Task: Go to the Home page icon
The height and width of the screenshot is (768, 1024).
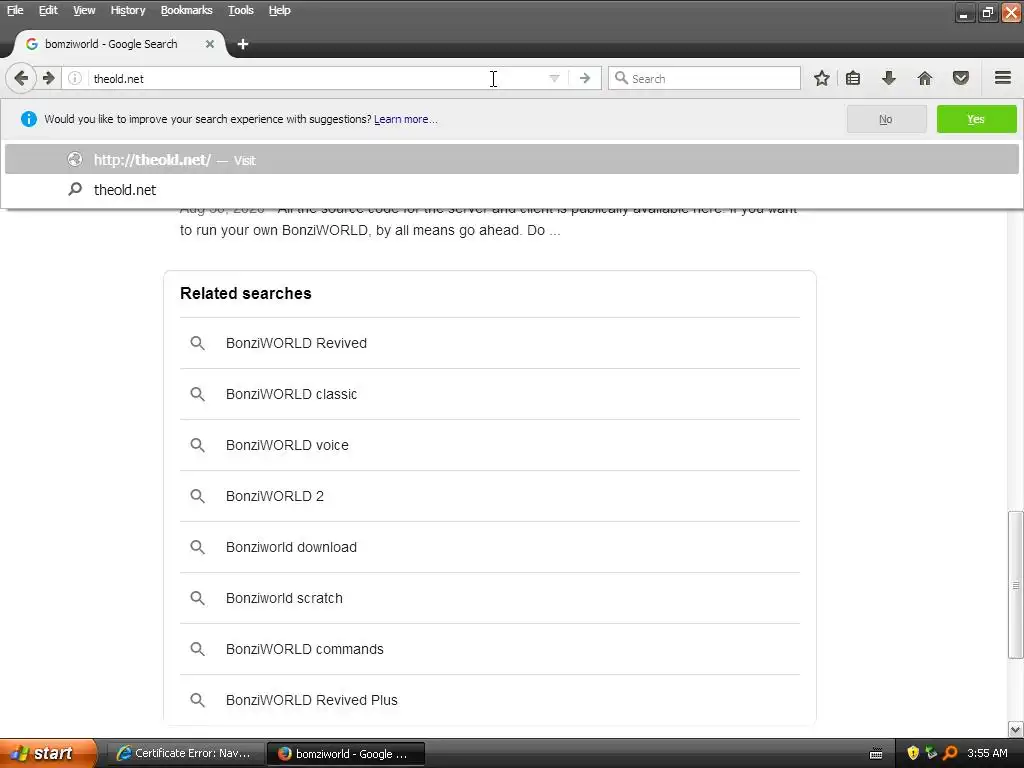Action: (924, 78)
